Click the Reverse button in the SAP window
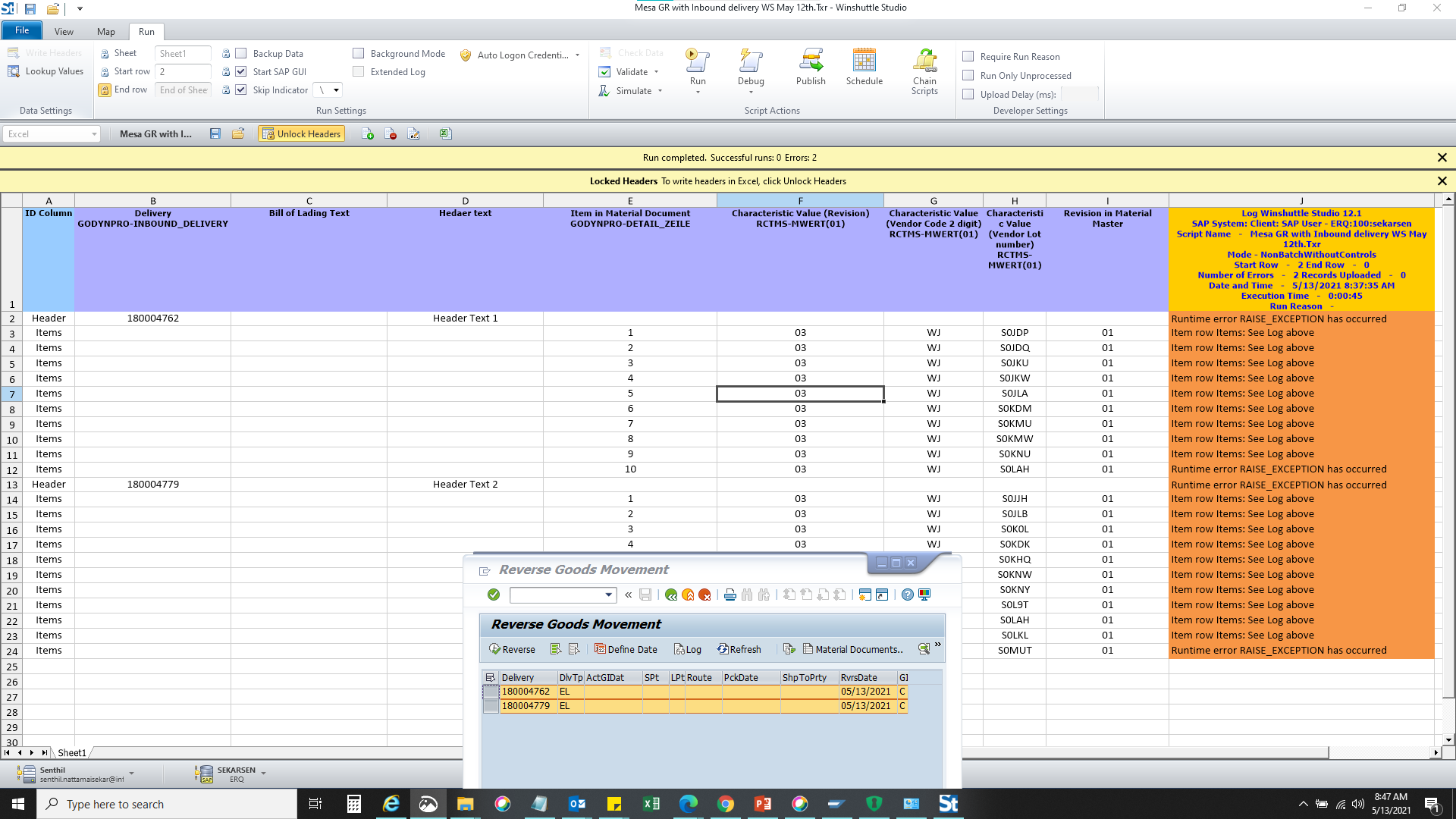Viewport: 1456px width, 819px height. click(x=513, y=649)
